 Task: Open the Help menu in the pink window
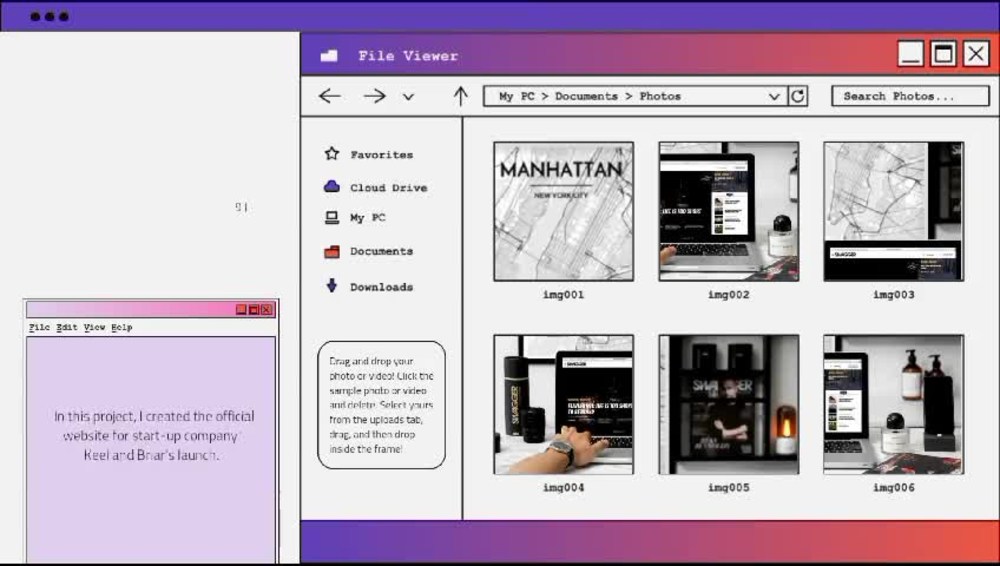[122, 327]
